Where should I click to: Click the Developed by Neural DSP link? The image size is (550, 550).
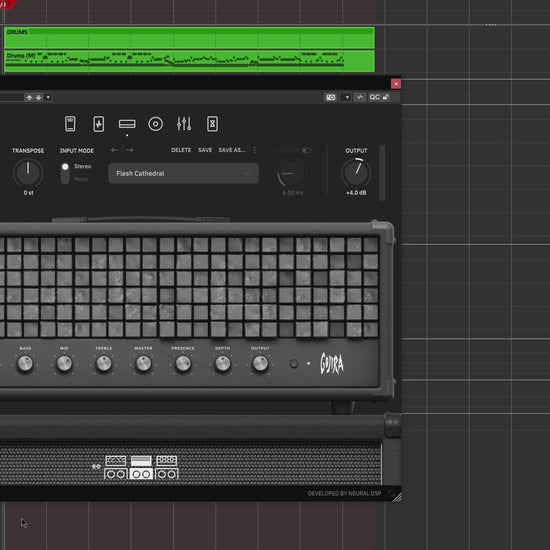[344, 494]
